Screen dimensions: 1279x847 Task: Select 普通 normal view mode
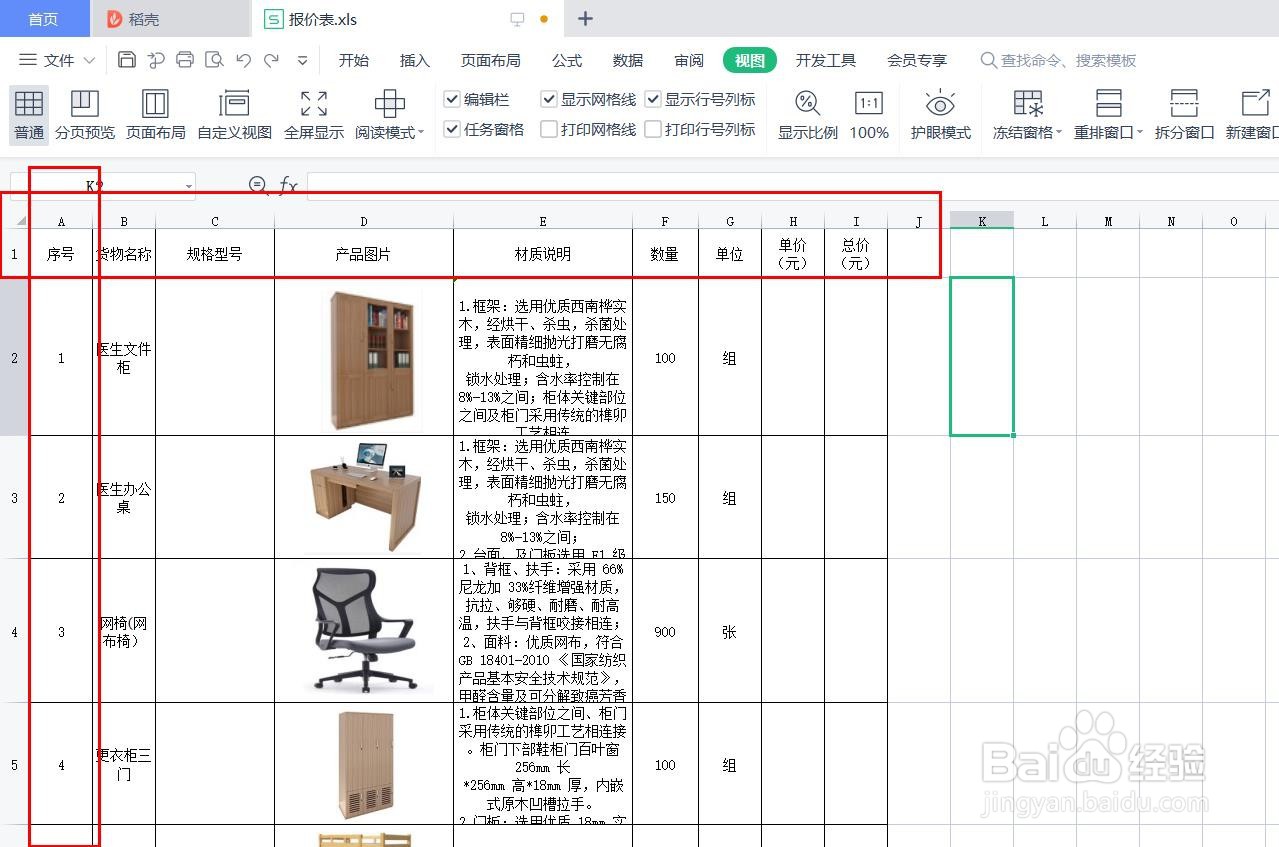point(28,113)
